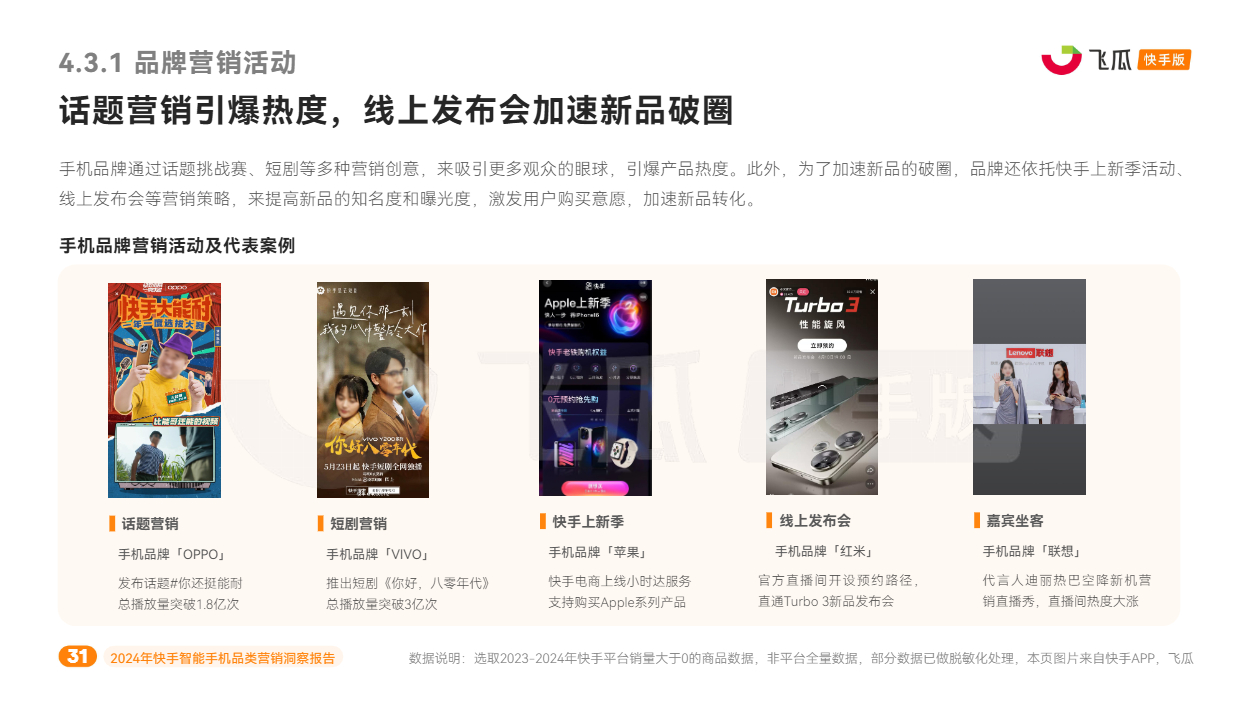This screenshot has height=703, width=1250.
Task: Select the 线上发布会 category label
Action: coord(815,520)
